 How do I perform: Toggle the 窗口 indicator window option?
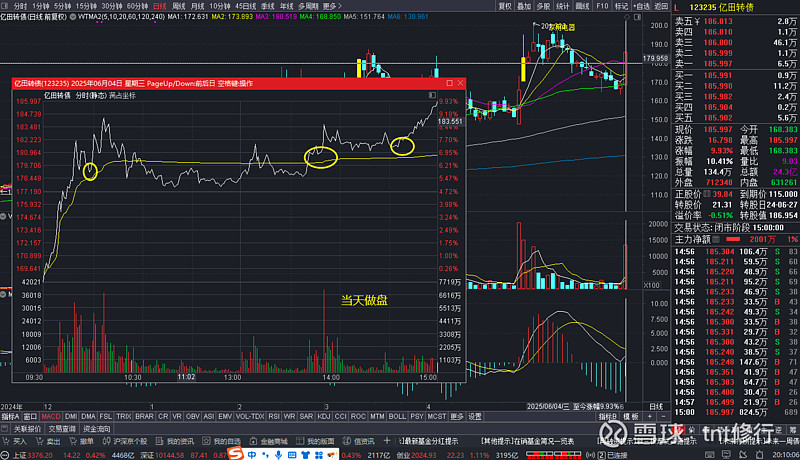pyautogui.click(x=30, y=417)
